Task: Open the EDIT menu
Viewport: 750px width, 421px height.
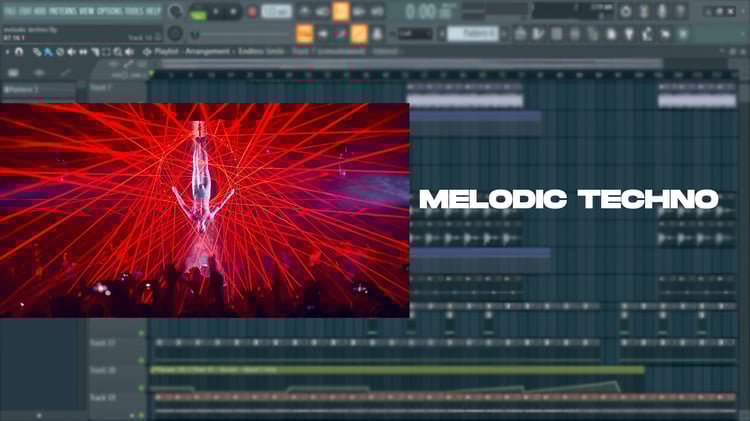Action: click(25, 11)
